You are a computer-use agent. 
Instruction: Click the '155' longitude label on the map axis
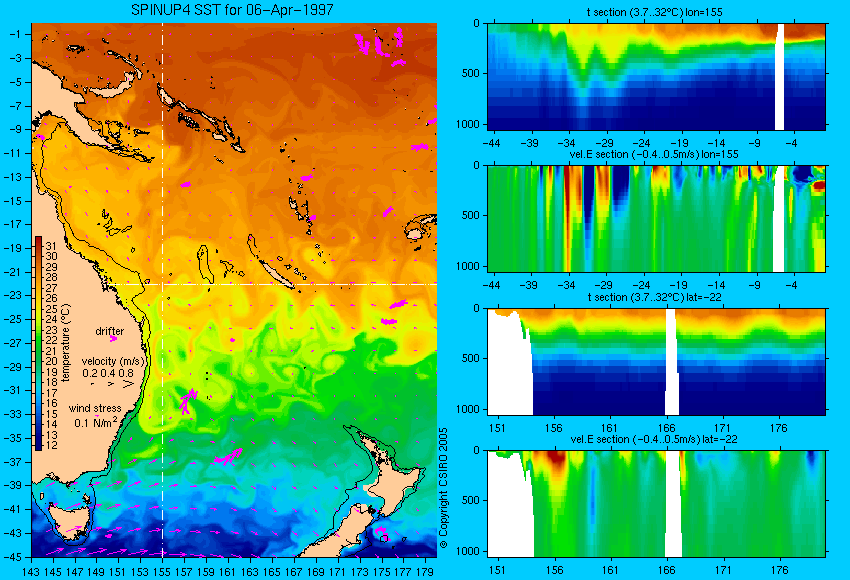[162, 571]
